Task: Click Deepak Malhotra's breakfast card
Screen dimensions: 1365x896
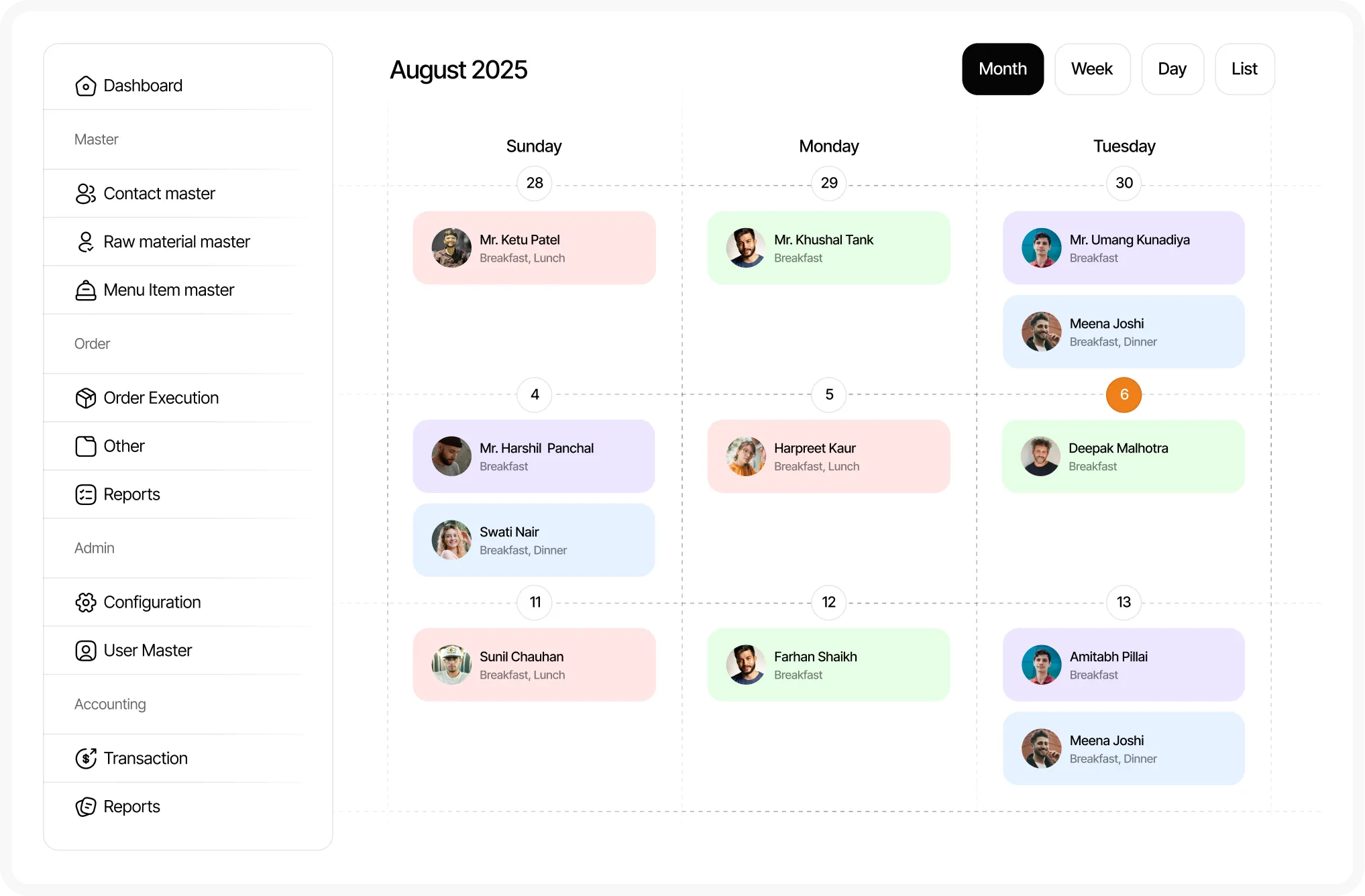Action: click(x=1124, y=456)
